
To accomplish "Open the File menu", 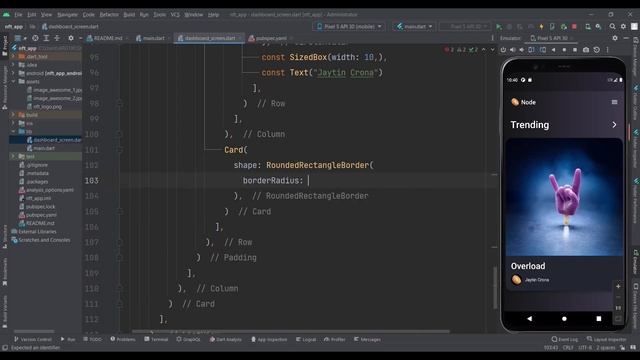I will pyautogui.click(x=18, y=15).
